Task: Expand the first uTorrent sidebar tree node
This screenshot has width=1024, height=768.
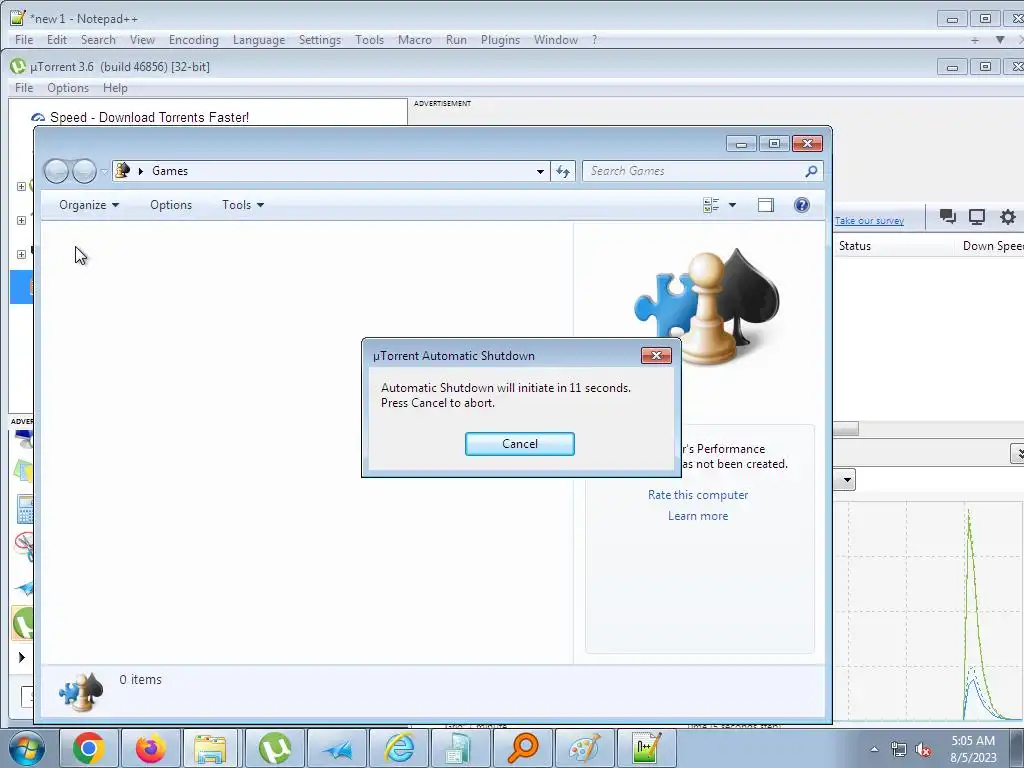Action: [21, 187]
